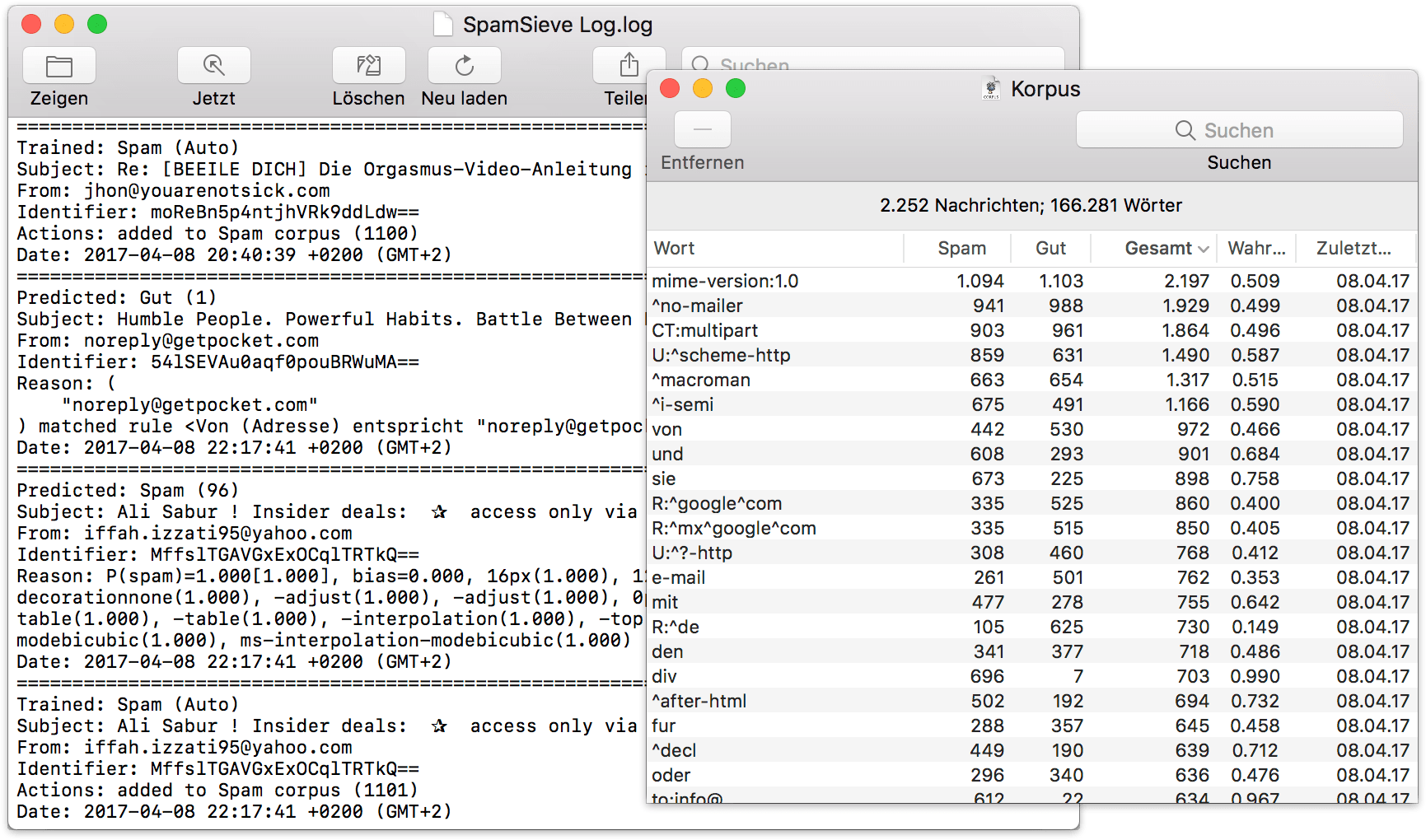1426x840 pixels.
Task: Open the Teilen share icon
Action: [629, 66]
